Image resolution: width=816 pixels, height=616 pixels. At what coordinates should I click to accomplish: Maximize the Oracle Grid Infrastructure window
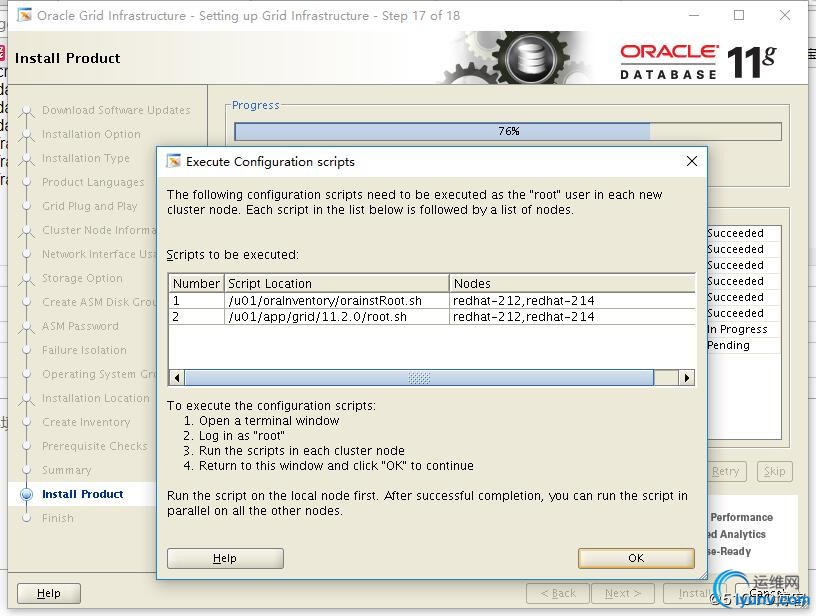coord(739,15)
